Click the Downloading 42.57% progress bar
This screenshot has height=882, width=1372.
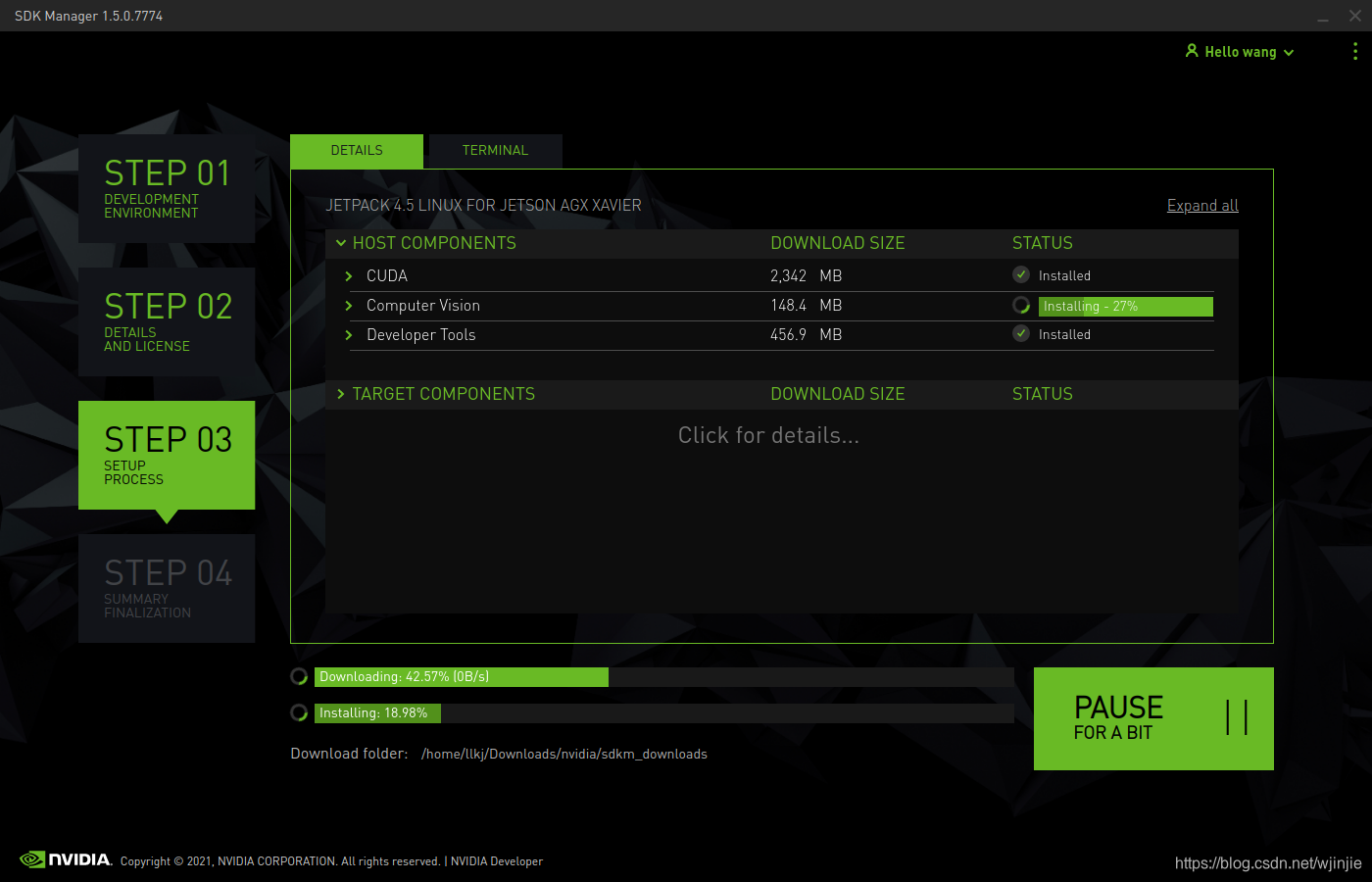(663, 676)
